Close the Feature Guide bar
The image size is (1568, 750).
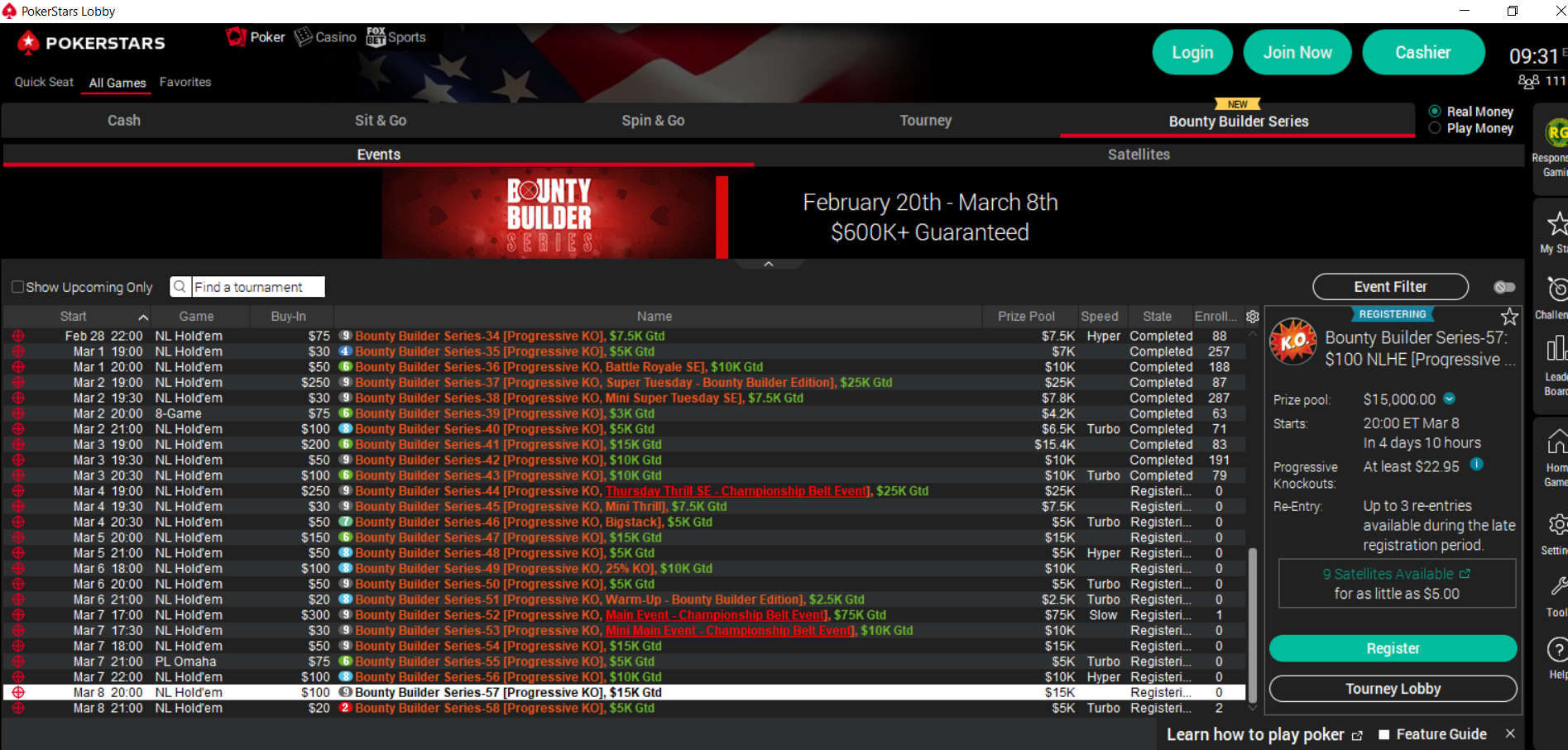click(1510, 733)
